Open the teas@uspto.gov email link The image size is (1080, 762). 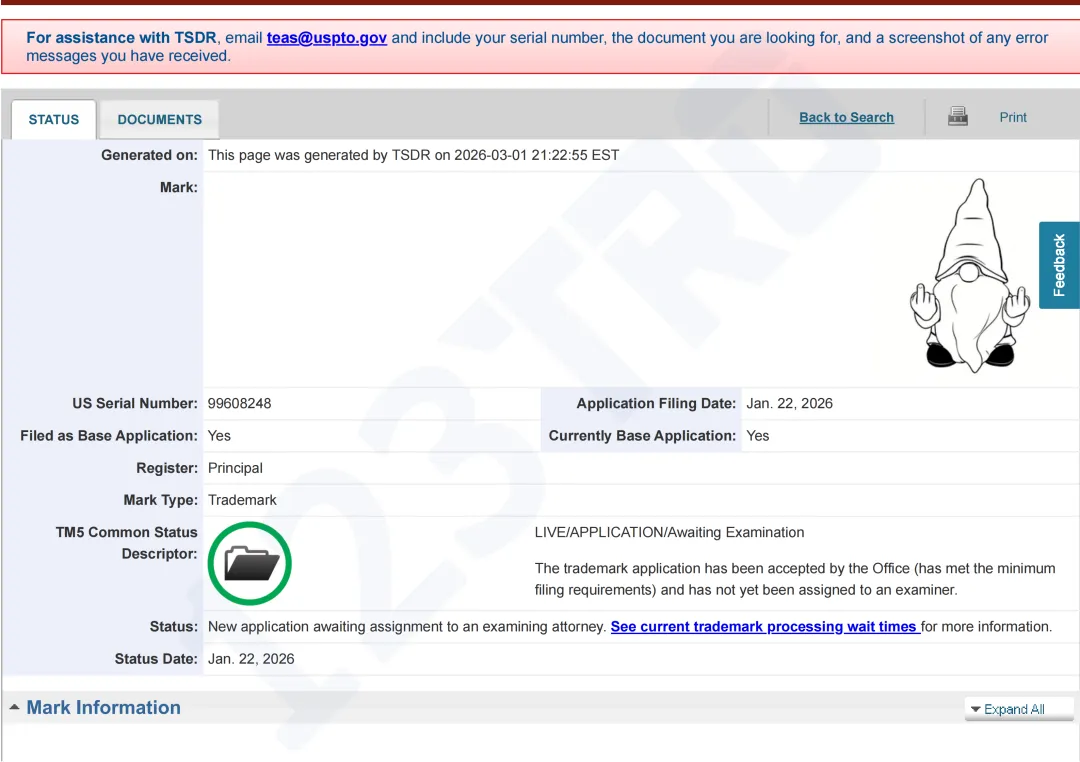tap(326, 38)
